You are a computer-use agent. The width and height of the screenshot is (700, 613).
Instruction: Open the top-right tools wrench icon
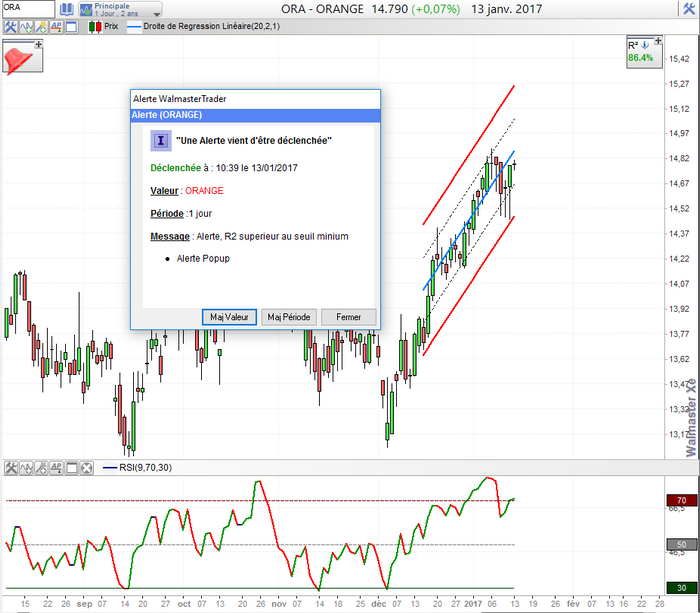pyautogui.click(x=689, y=9)
